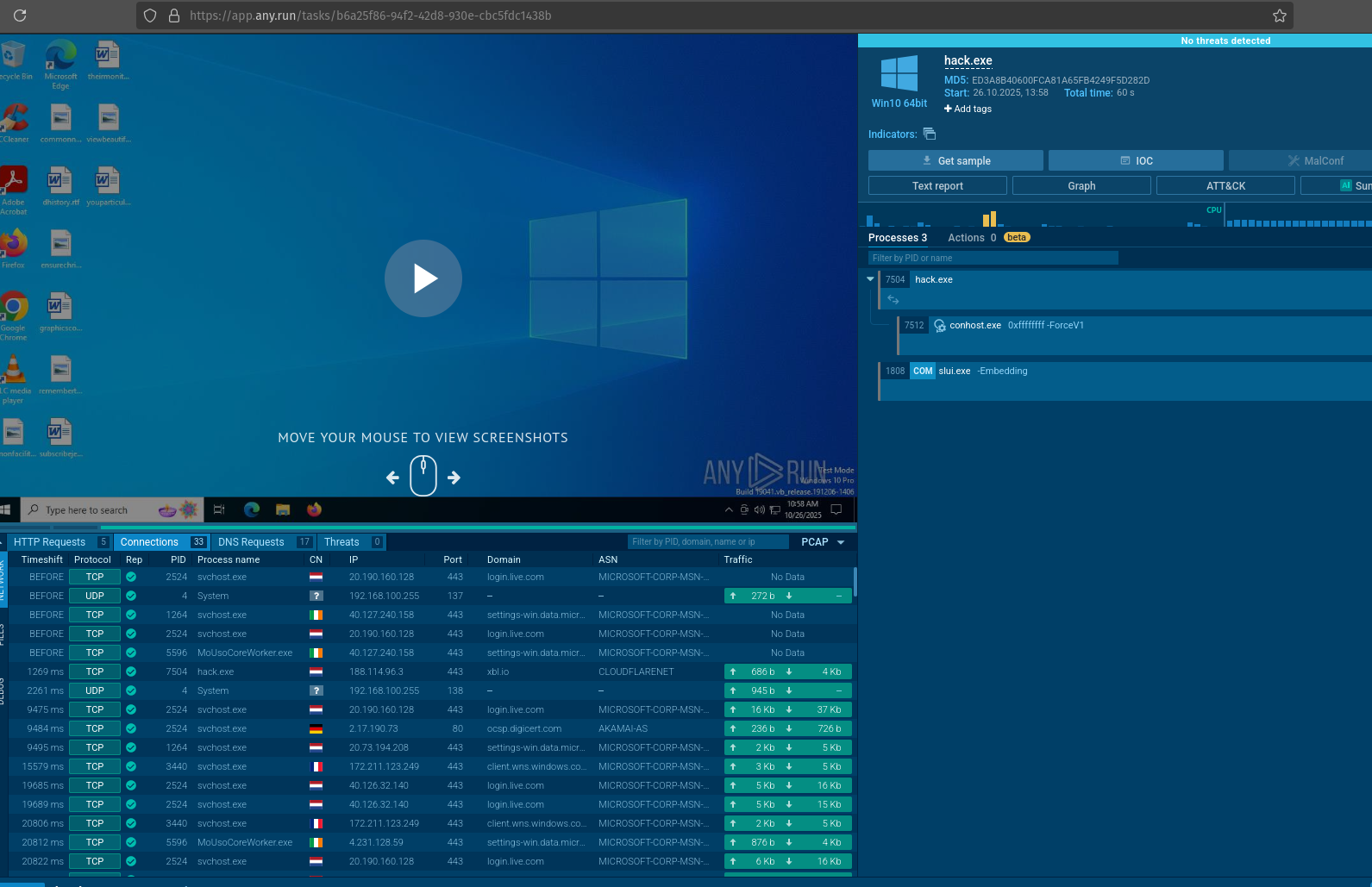Open the Threats tab
The width and height of the screenshot is (1372, 887).
click(x=341, y=542)
